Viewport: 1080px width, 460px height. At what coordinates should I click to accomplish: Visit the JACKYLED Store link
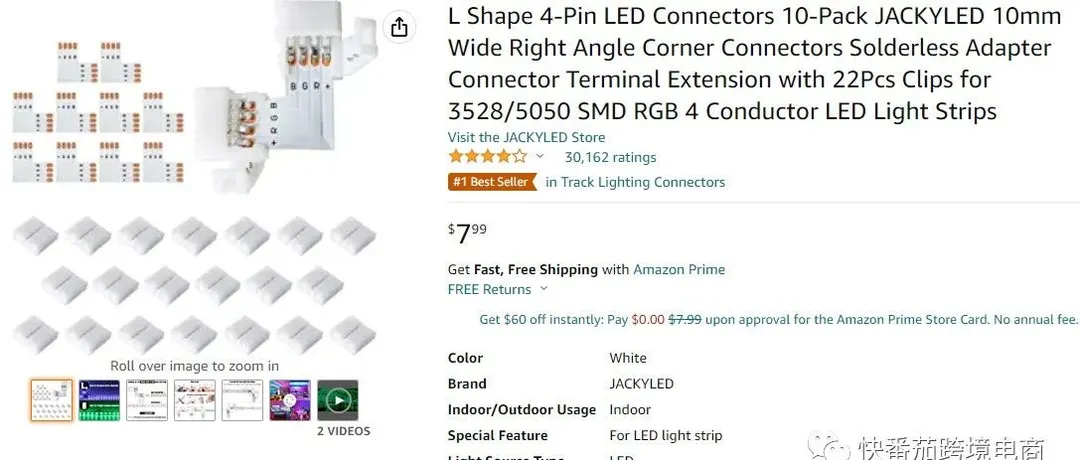526,137
